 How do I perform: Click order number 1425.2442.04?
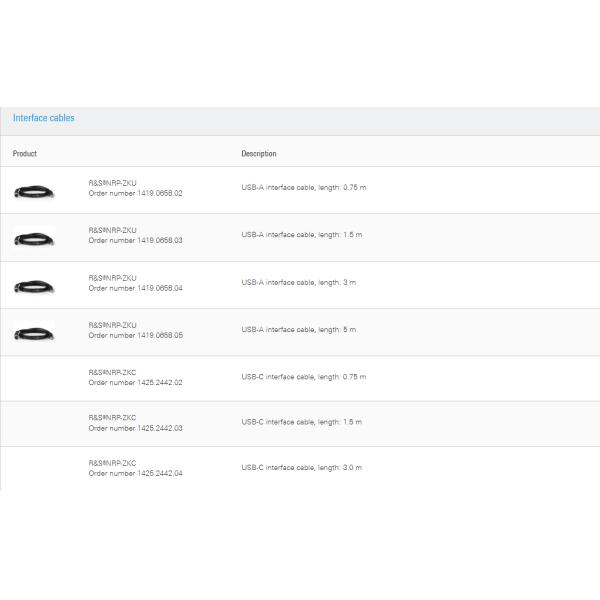[135, 473]
